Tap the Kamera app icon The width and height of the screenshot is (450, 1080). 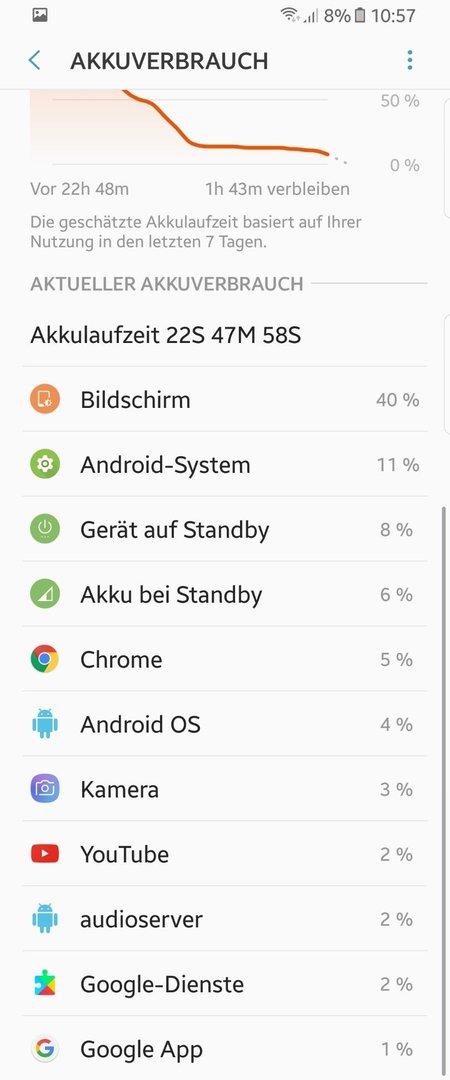pos(45,789)
